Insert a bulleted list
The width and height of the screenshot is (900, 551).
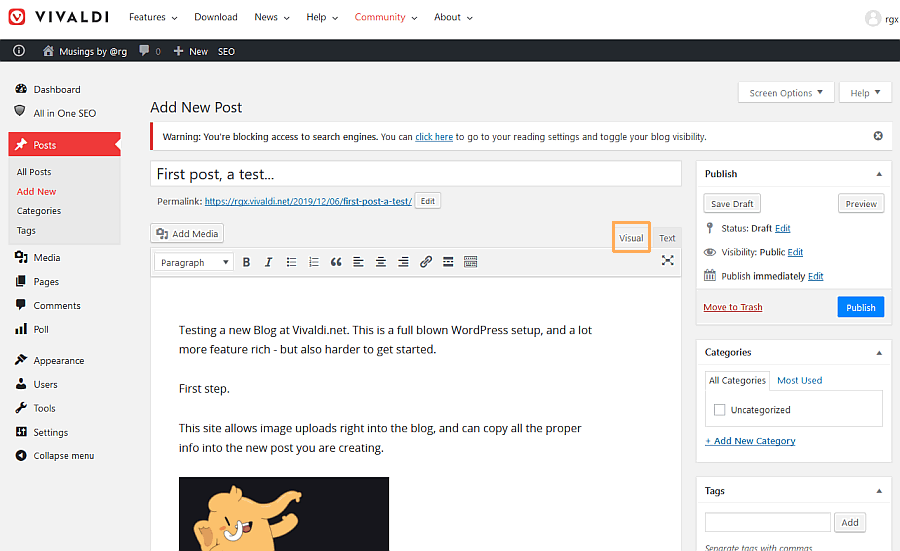click(x=291, y=262)
